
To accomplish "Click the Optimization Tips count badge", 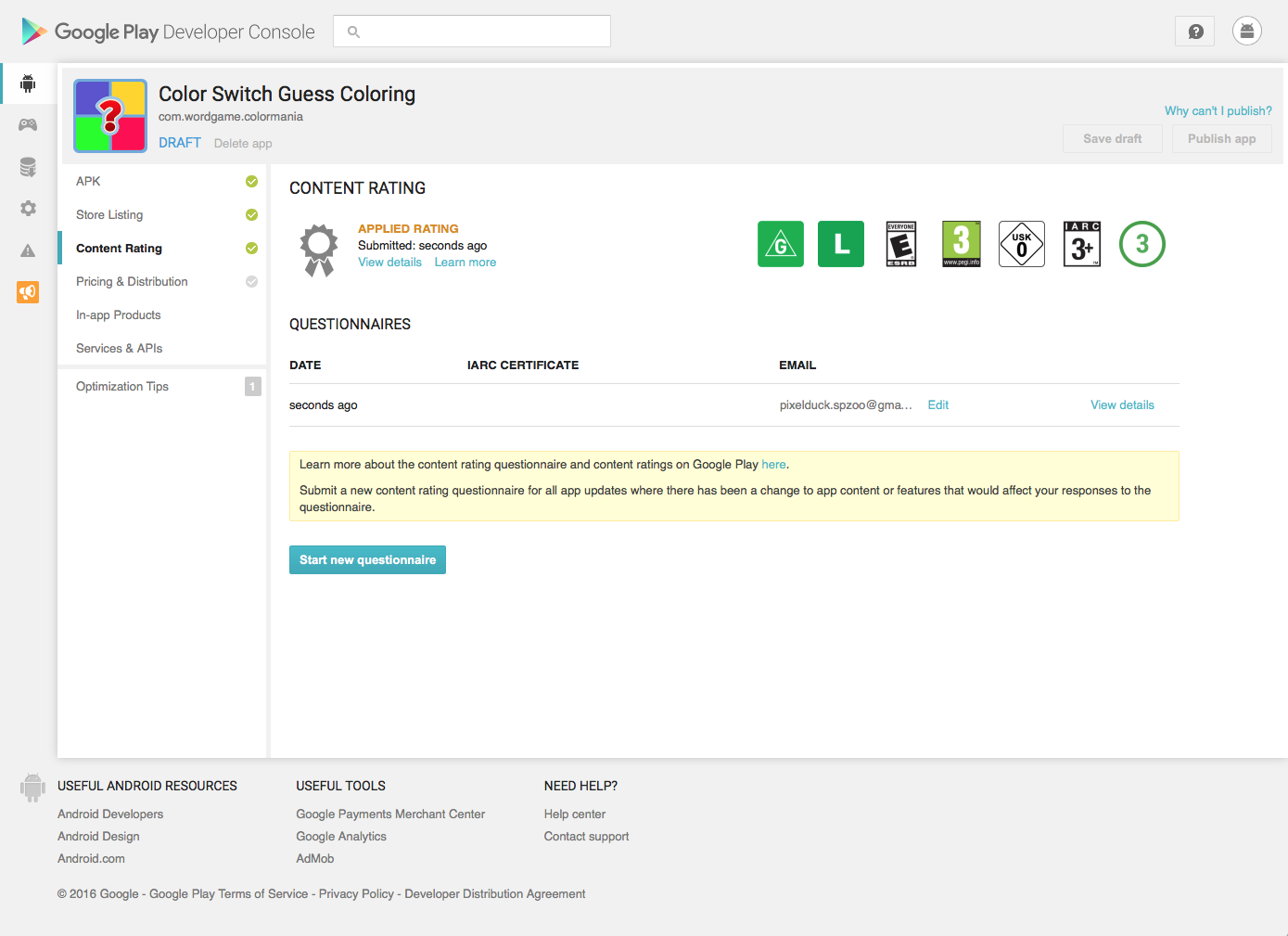I will click(x=252, y=387).
